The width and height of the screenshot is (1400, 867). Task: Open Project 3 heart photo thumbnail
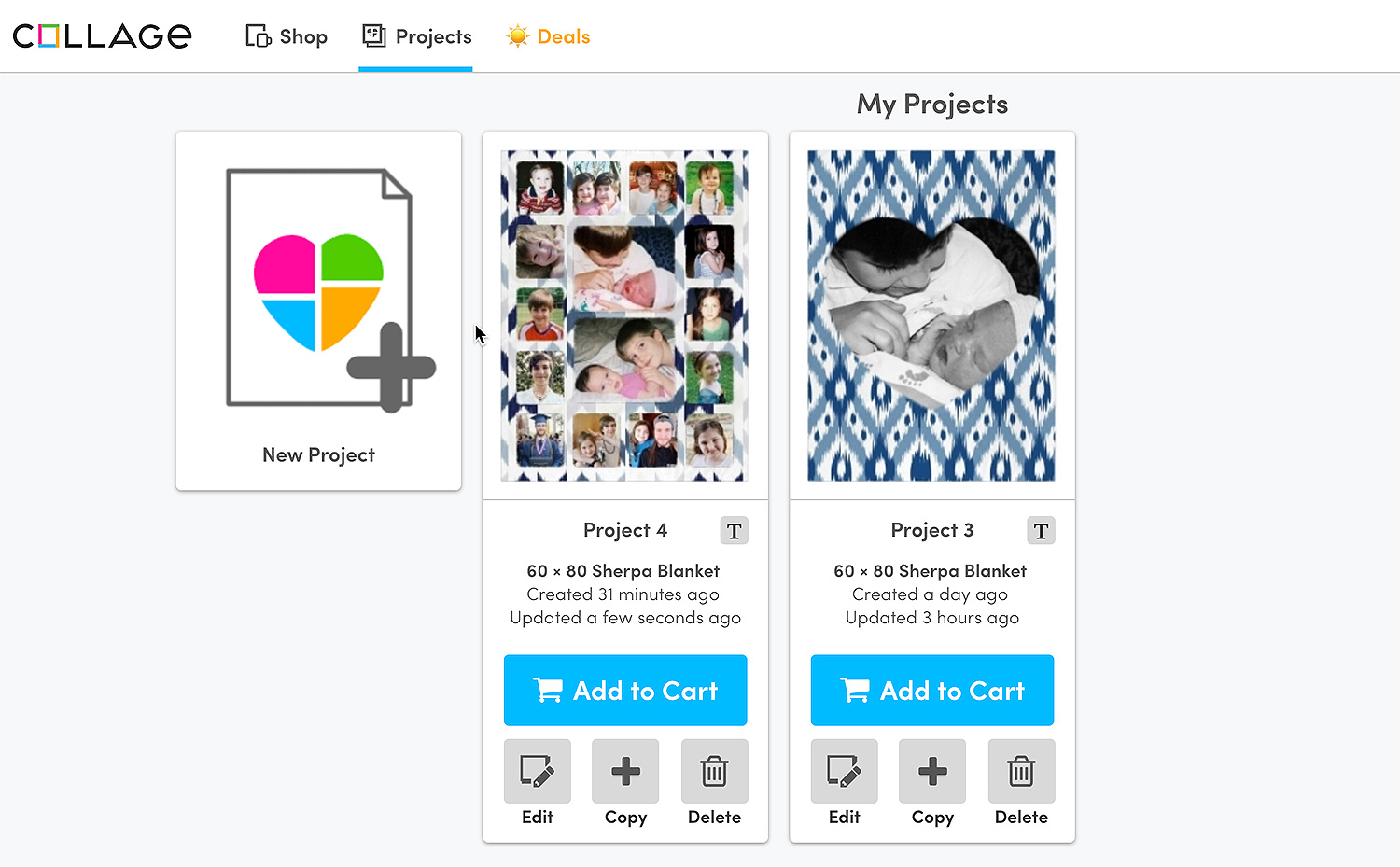point(931,315)
